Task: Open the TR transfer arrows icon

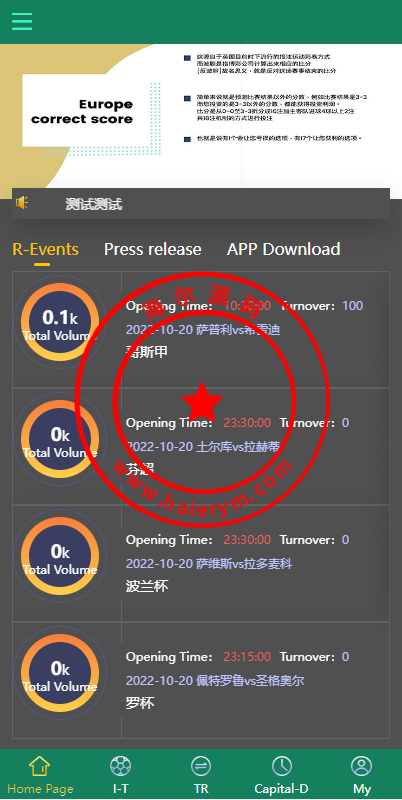Action: (201, 766)
